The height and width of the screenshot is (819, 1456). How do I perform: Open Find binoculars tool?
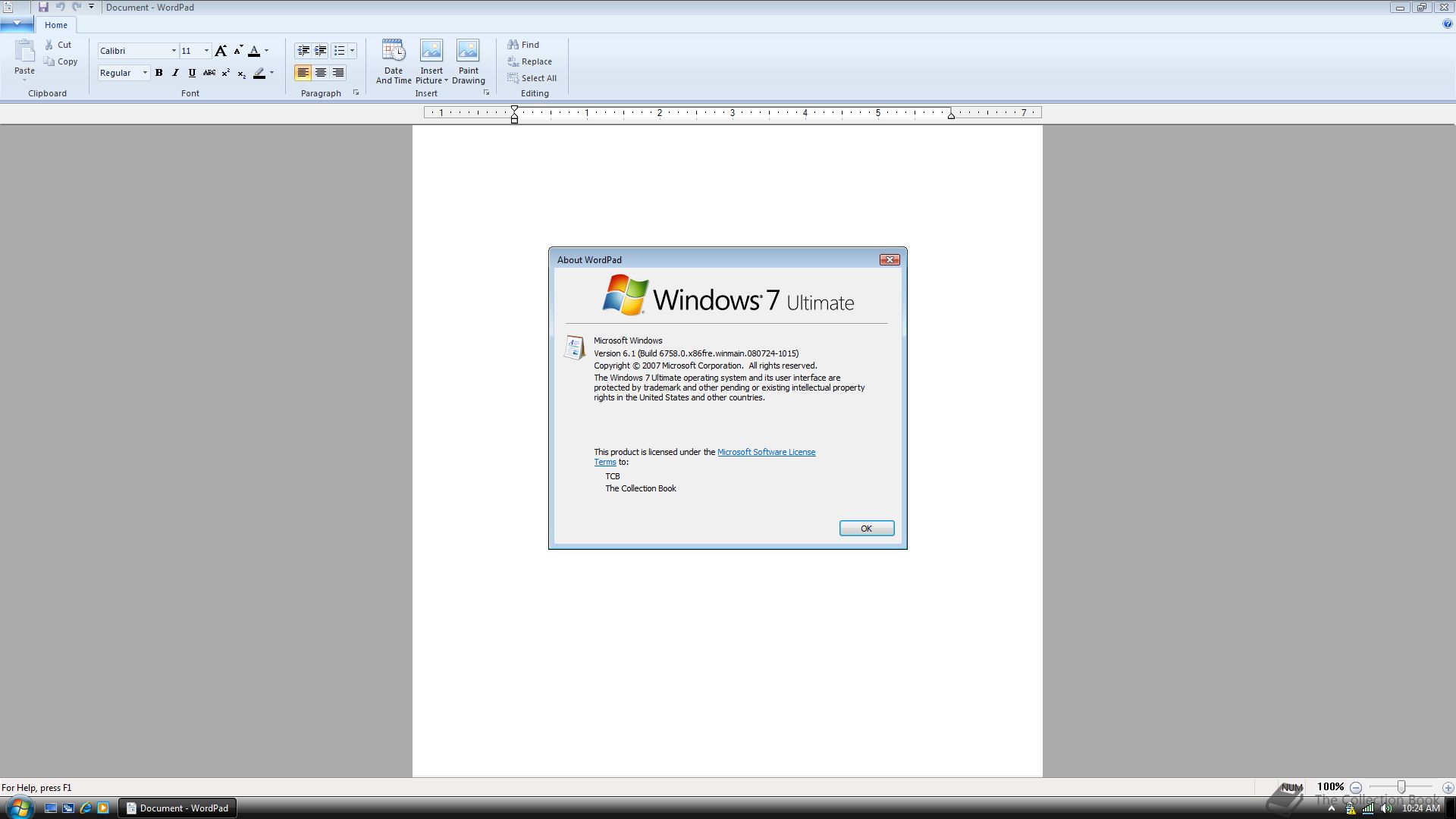point(523,45)
